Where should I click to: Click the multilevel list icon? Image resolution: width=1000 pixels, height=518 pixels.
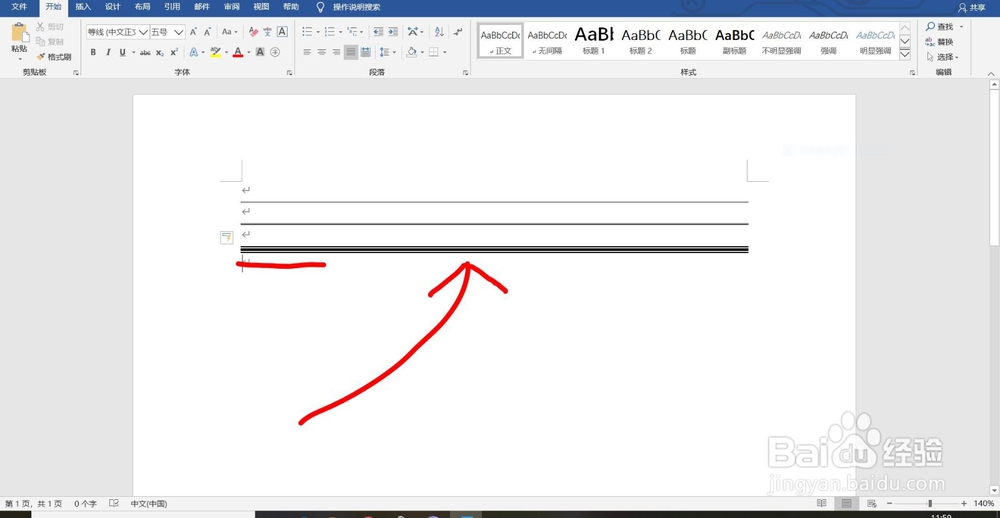click(352, 32)
